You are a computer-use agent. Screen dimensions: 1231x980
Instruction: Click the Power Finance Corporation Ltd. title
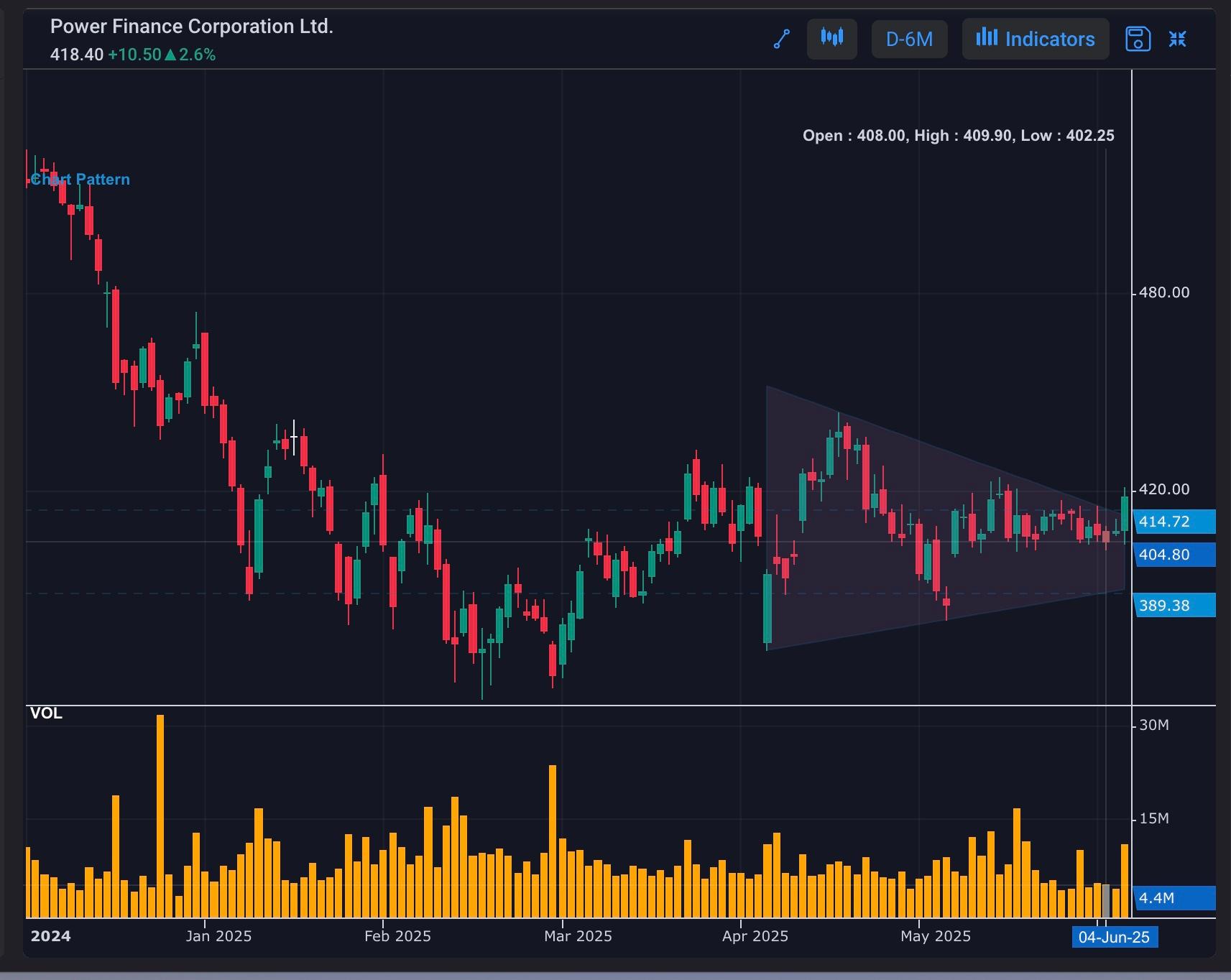tap(192, 27)
